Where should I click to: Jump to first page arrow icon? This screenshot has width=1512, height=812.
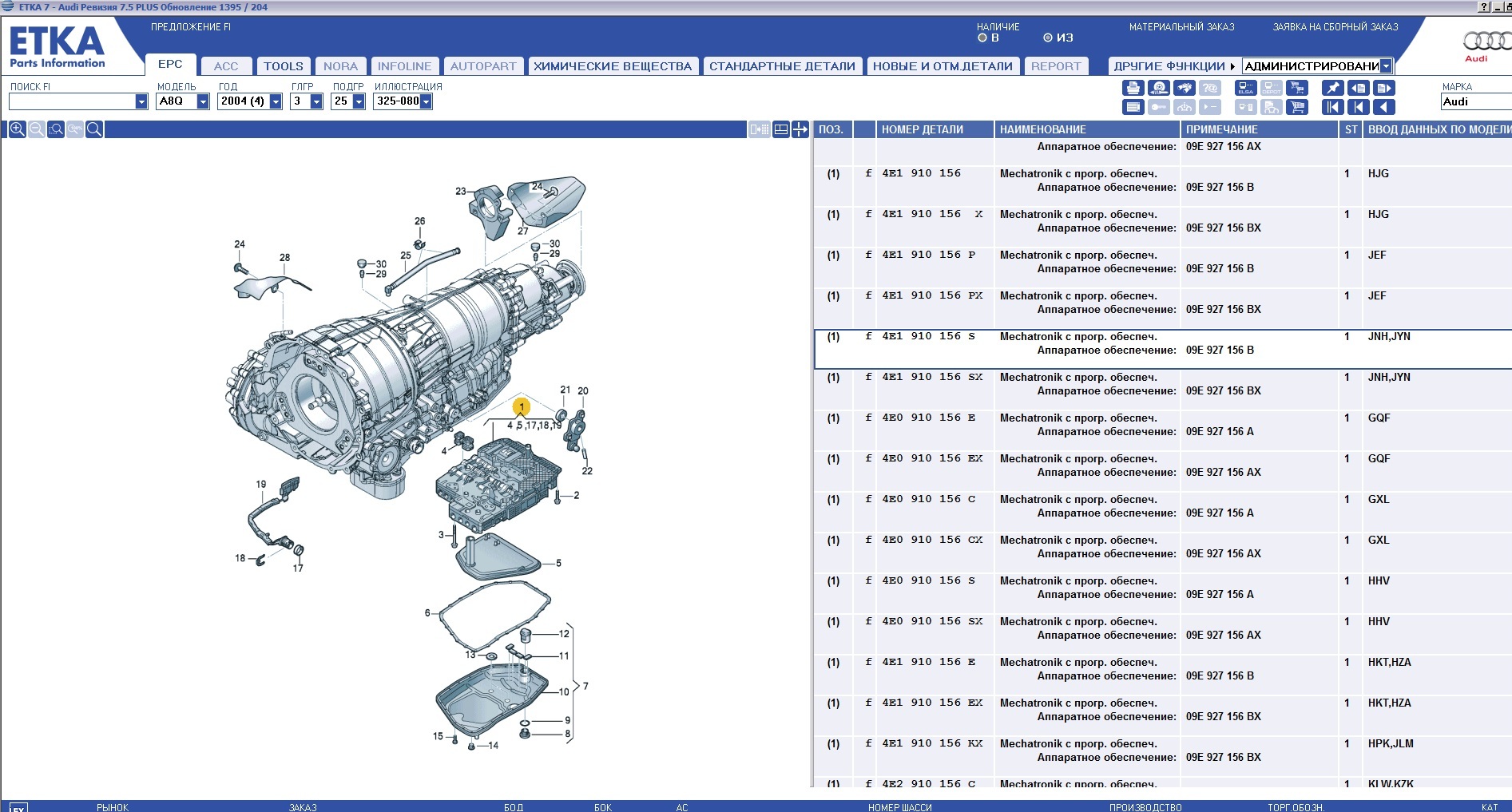[x=1332, y=107]
